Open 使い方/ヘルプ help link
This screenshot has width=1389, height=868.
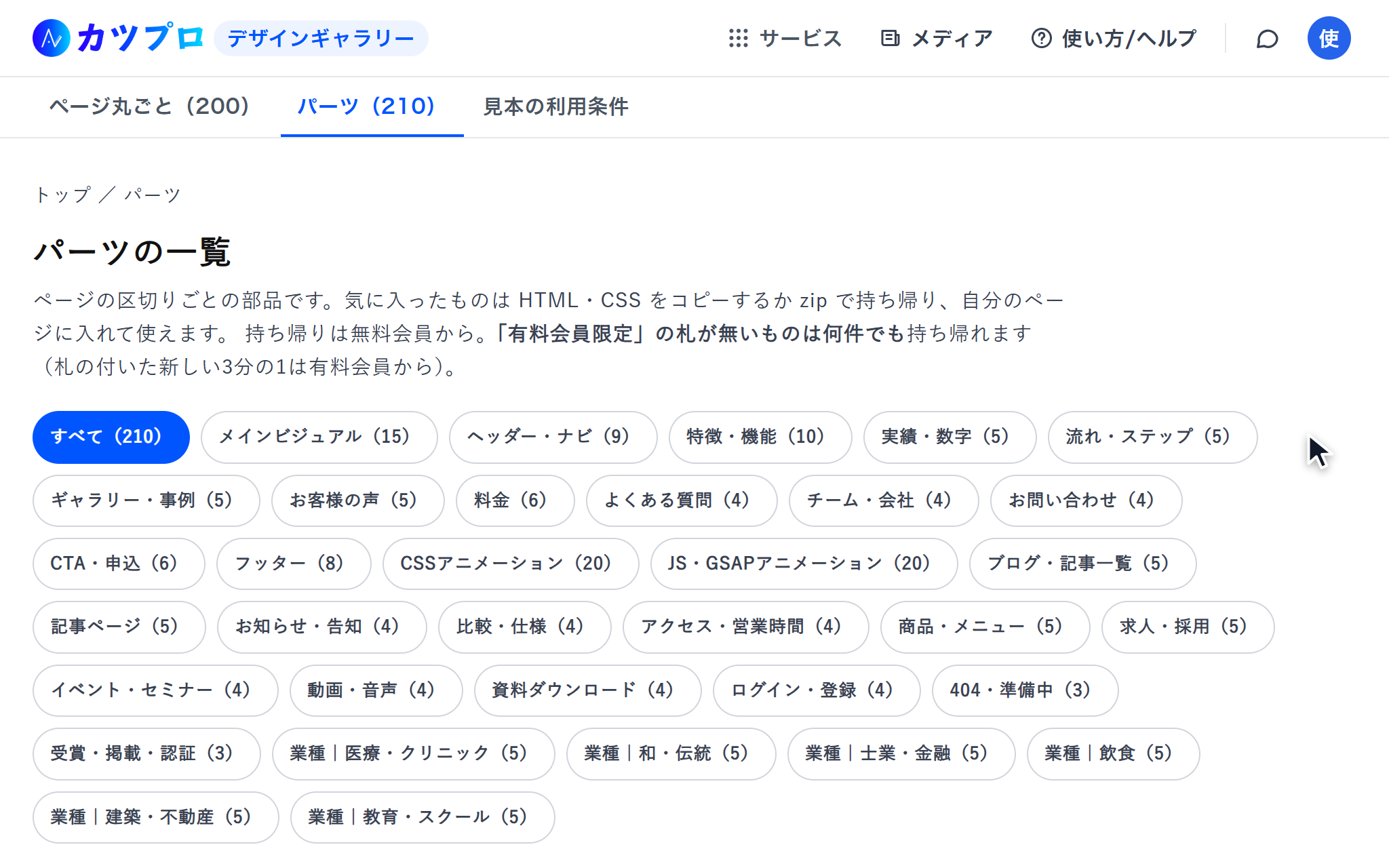point(1114,39)
